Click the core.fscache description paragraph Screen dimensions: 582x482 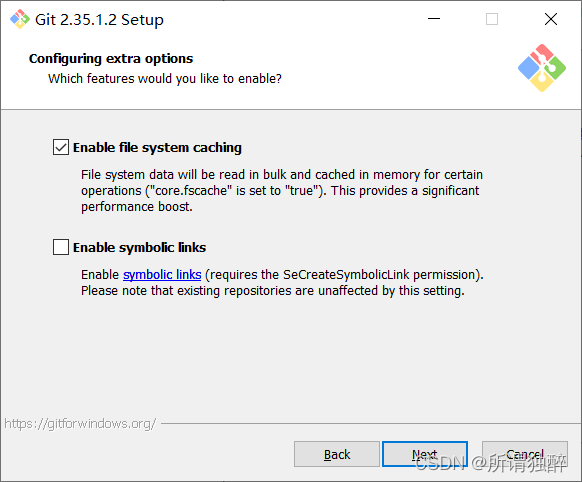pos(282,190)
